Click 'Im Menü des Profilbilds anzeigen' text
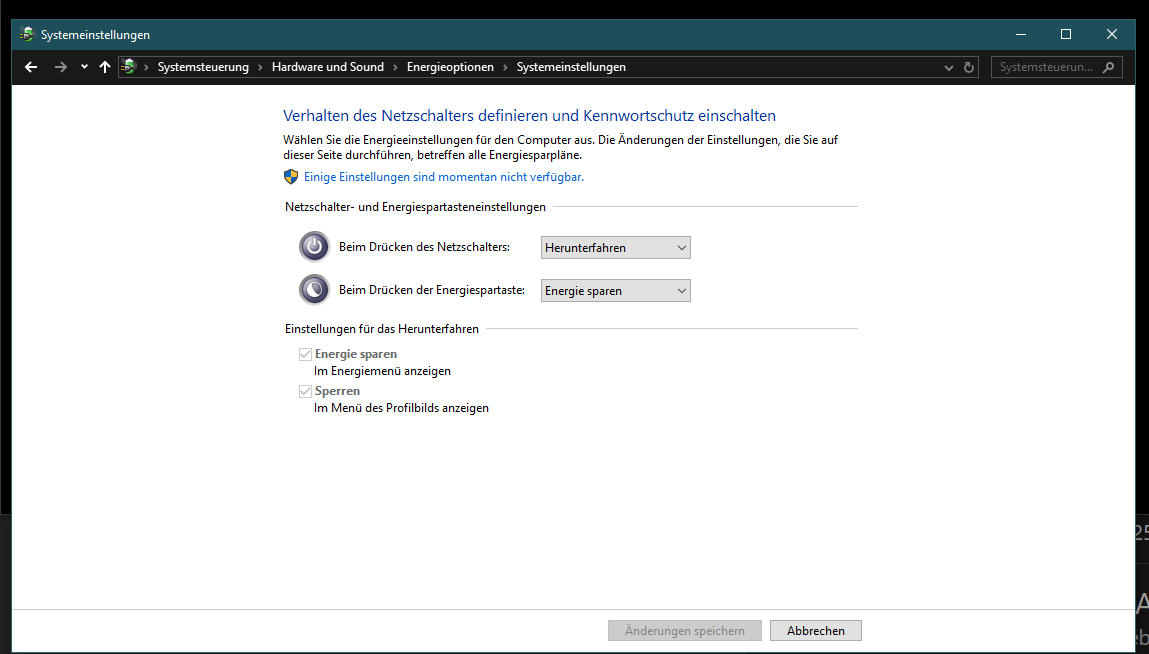 pyautogui.click(x=401, y=408)
